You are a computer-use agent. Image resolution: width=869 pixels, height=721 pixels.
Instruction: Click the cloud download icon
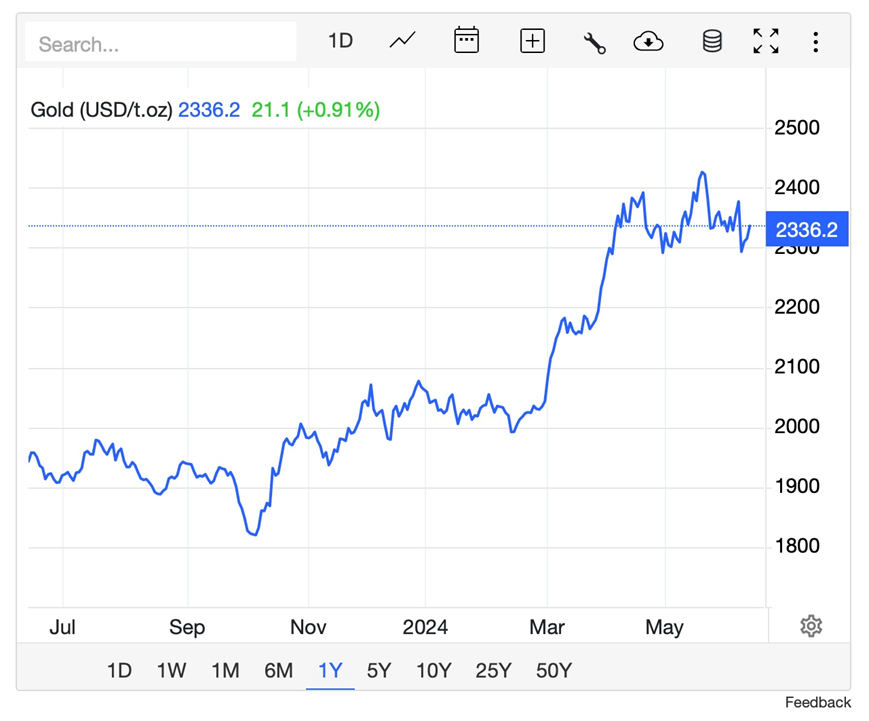coord(649,41)
